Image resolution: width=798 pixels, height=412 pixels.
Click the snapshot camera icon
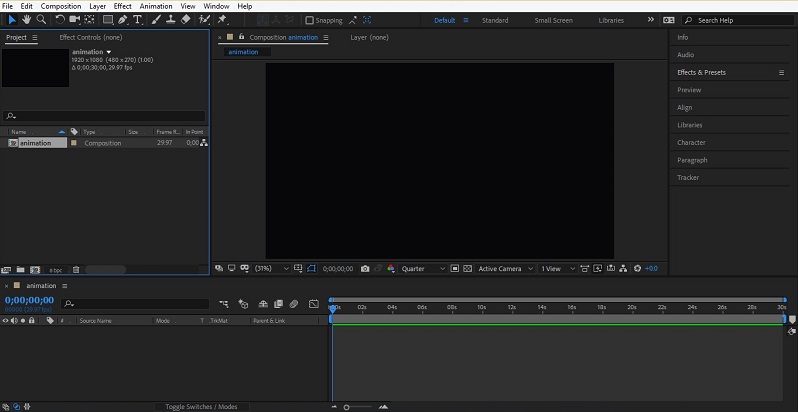(365, 268)
